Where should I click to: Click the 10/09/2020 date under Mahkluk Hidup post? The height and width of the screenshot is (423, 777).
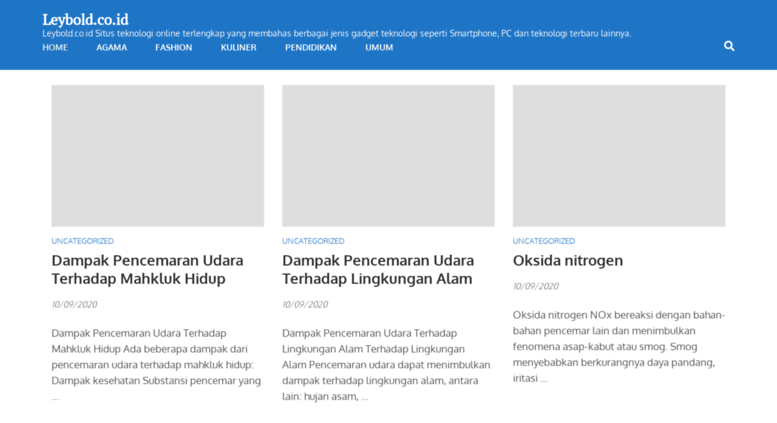[74, 304]
